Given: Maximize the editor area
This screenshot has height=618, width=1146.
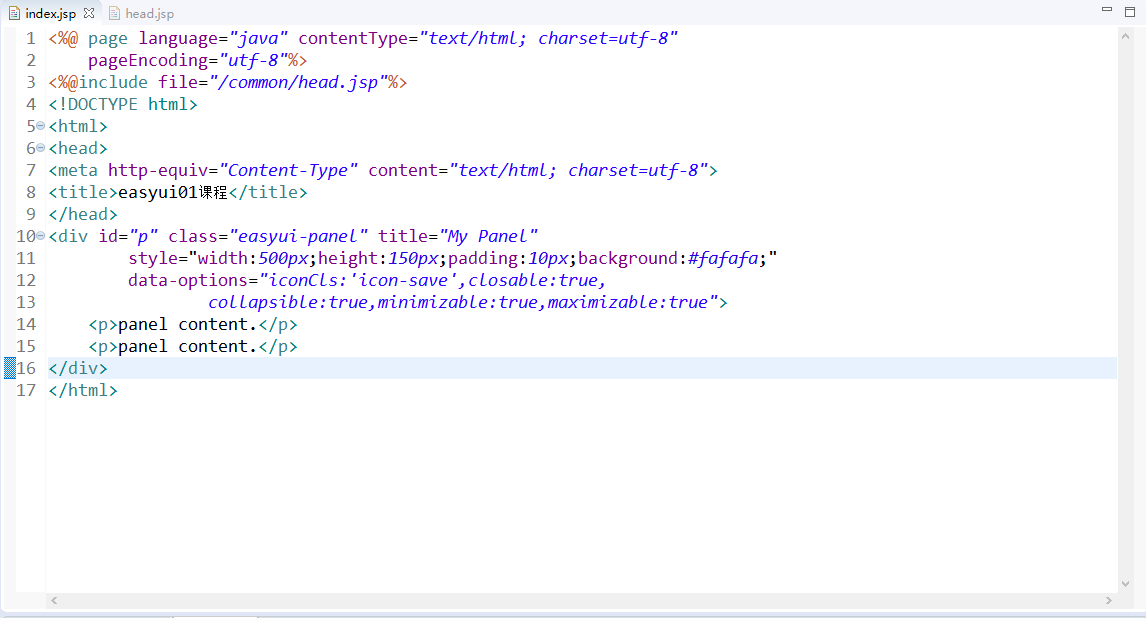Looking at the screenshot, I should click(1130, 12).
